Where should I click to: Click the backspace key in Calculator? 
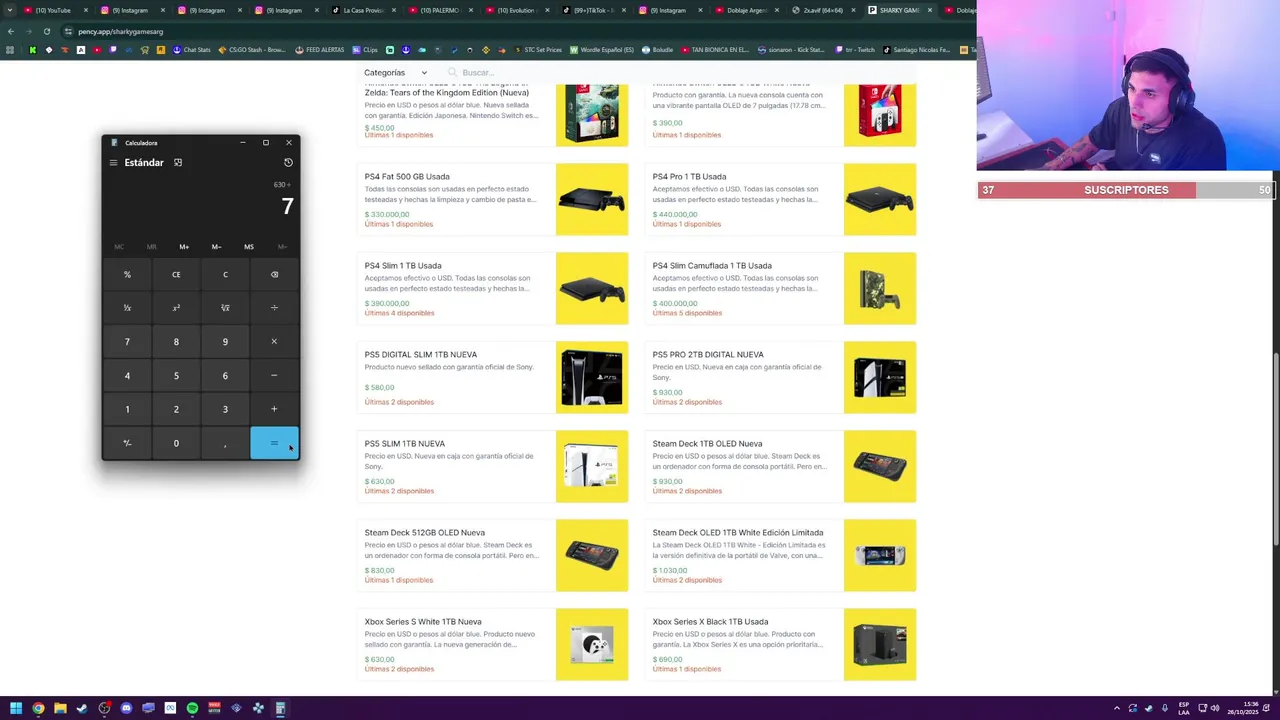(x=274, y=274)
